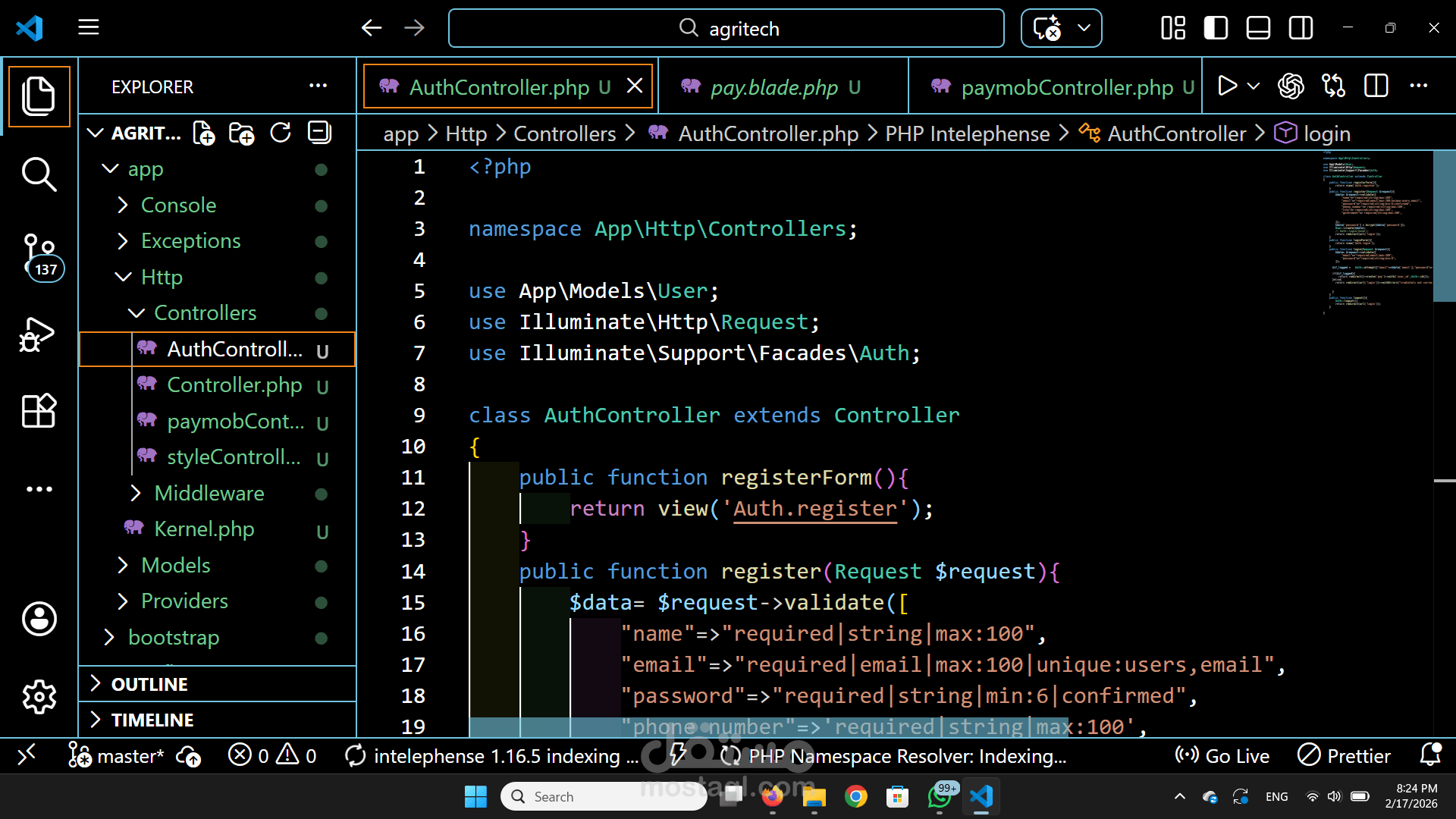Click the Refresh Explorer icon
Viewport: 1456px width, 819px height.
point(281,133)
